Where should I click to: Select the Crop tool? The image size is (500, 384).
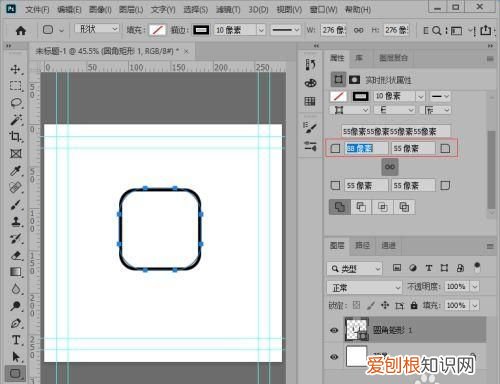click(15, 136)
